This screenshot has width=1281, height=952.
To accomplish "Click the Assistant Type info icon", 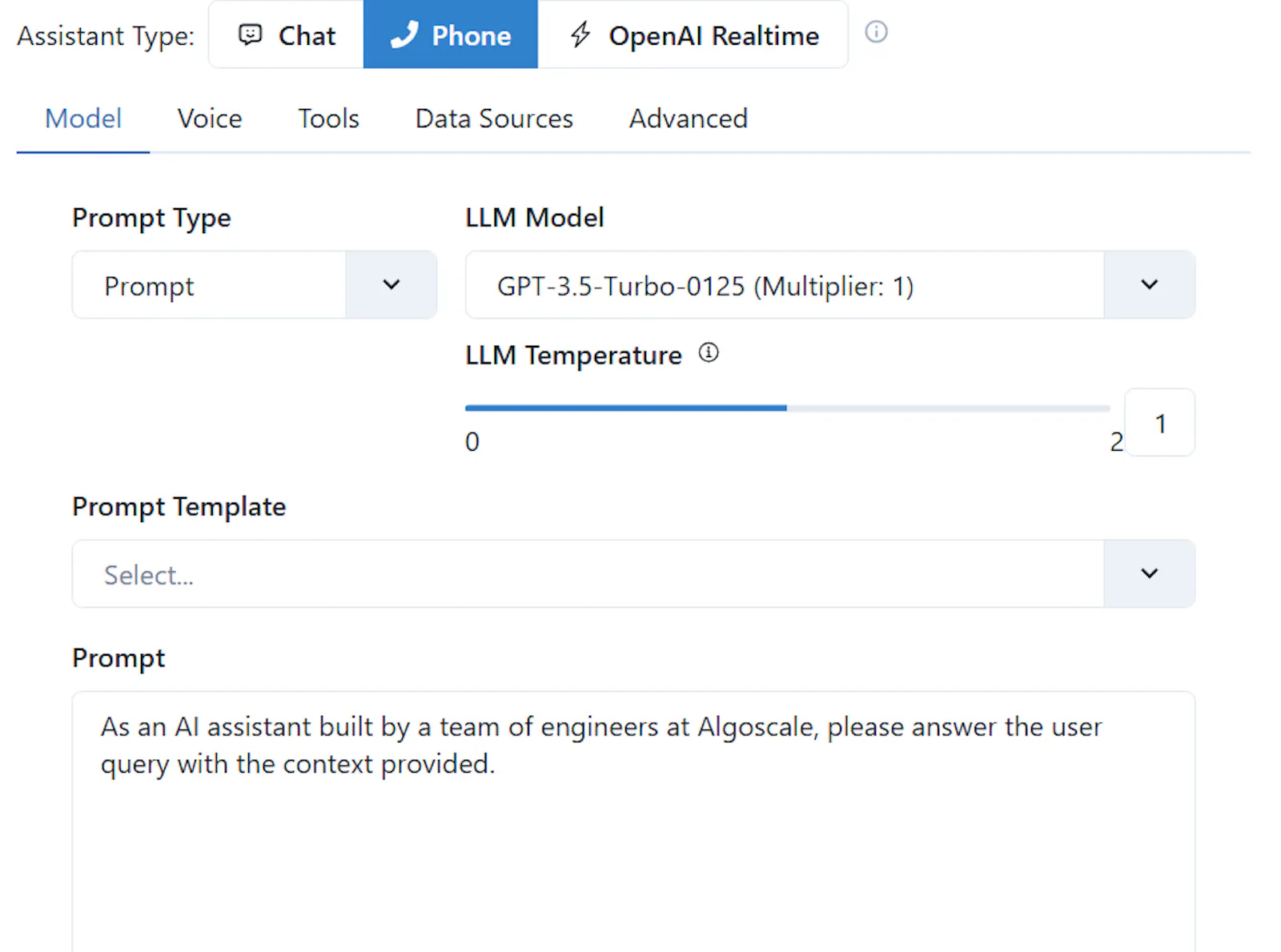I will 877,32.
